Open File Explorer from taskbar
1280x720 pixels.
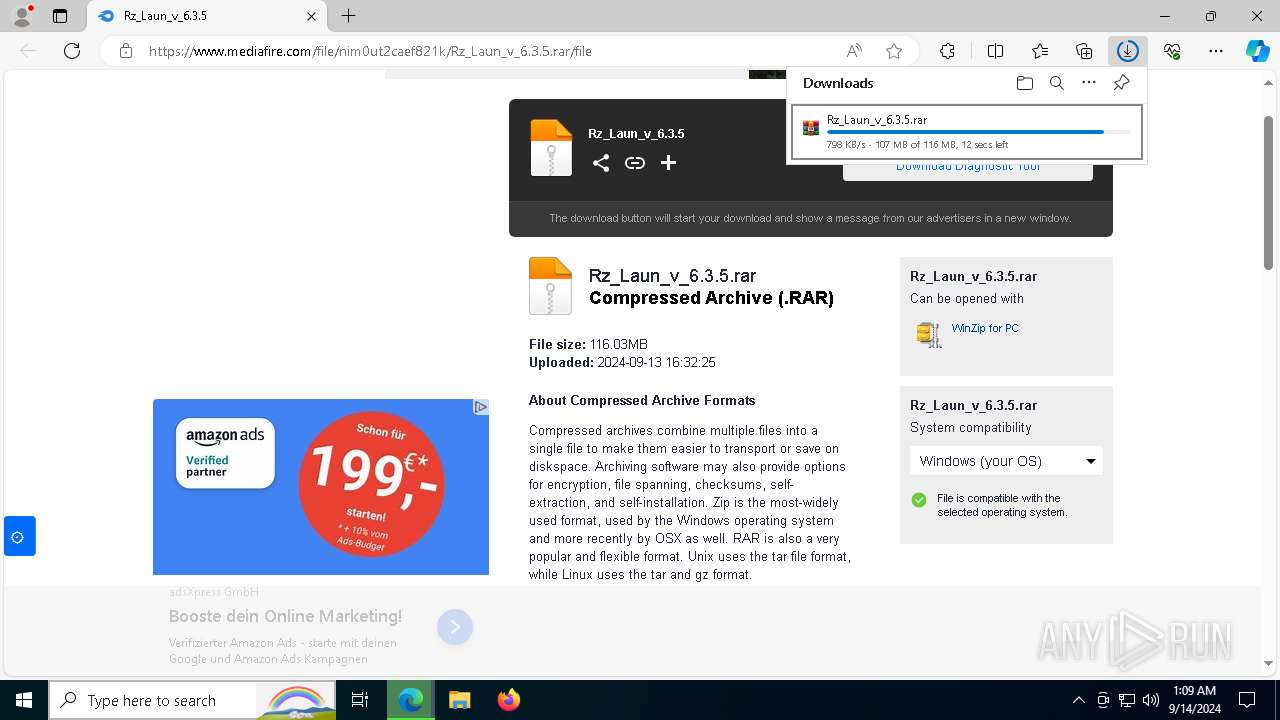(460, 700)
